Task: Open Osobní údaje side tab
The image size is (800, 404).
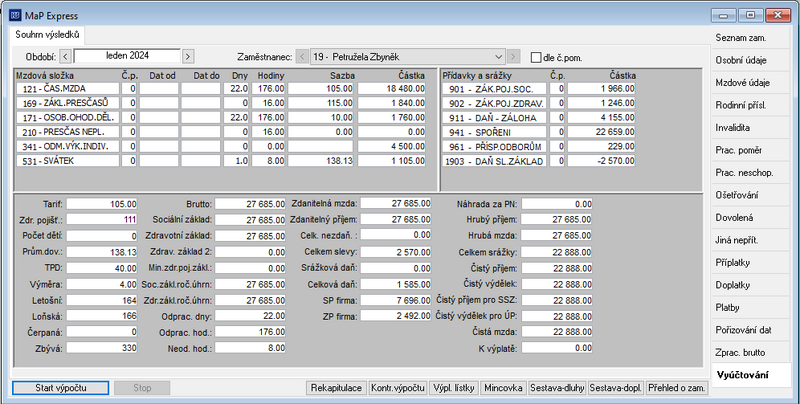Action: click(751, 60)
